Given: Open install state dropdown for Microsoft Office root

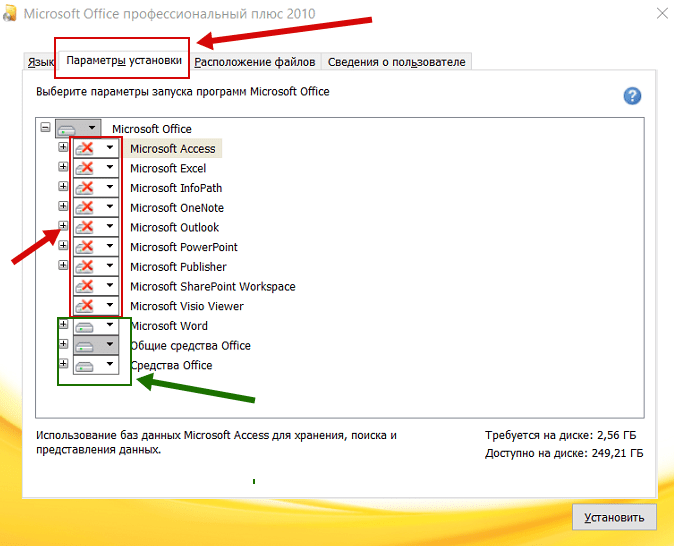Looking at the screenshot, I should 78,128.
